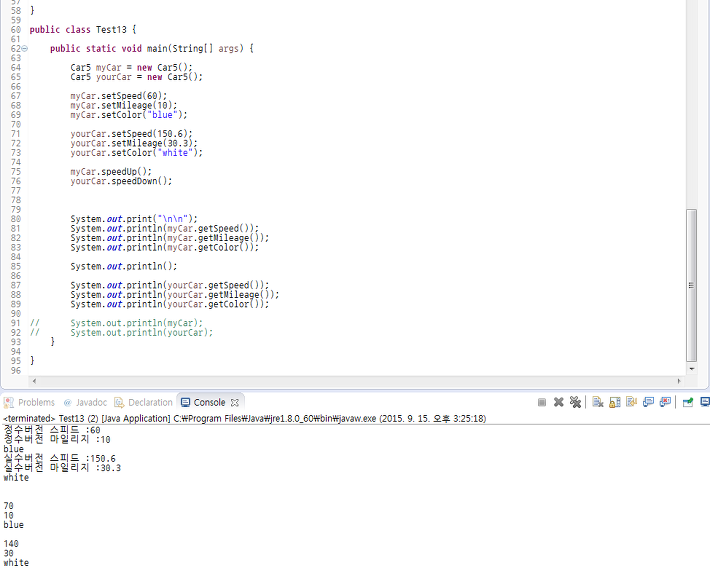Click console output '실수버전 스피드 :150.6'

click(x=59, y=458)
